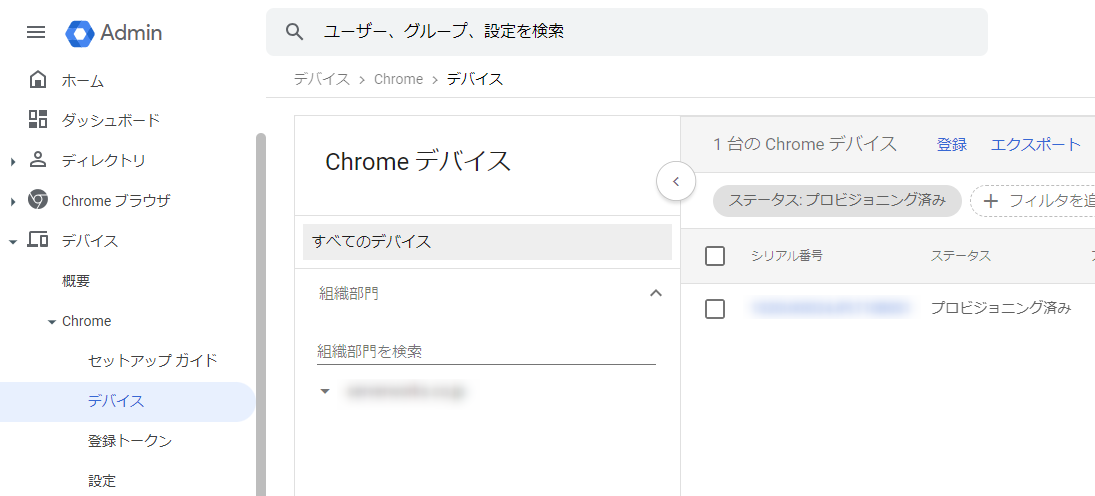Click the plus icon in add filter
Screen dimensions: 1095x496
click(x=991, y=201)
